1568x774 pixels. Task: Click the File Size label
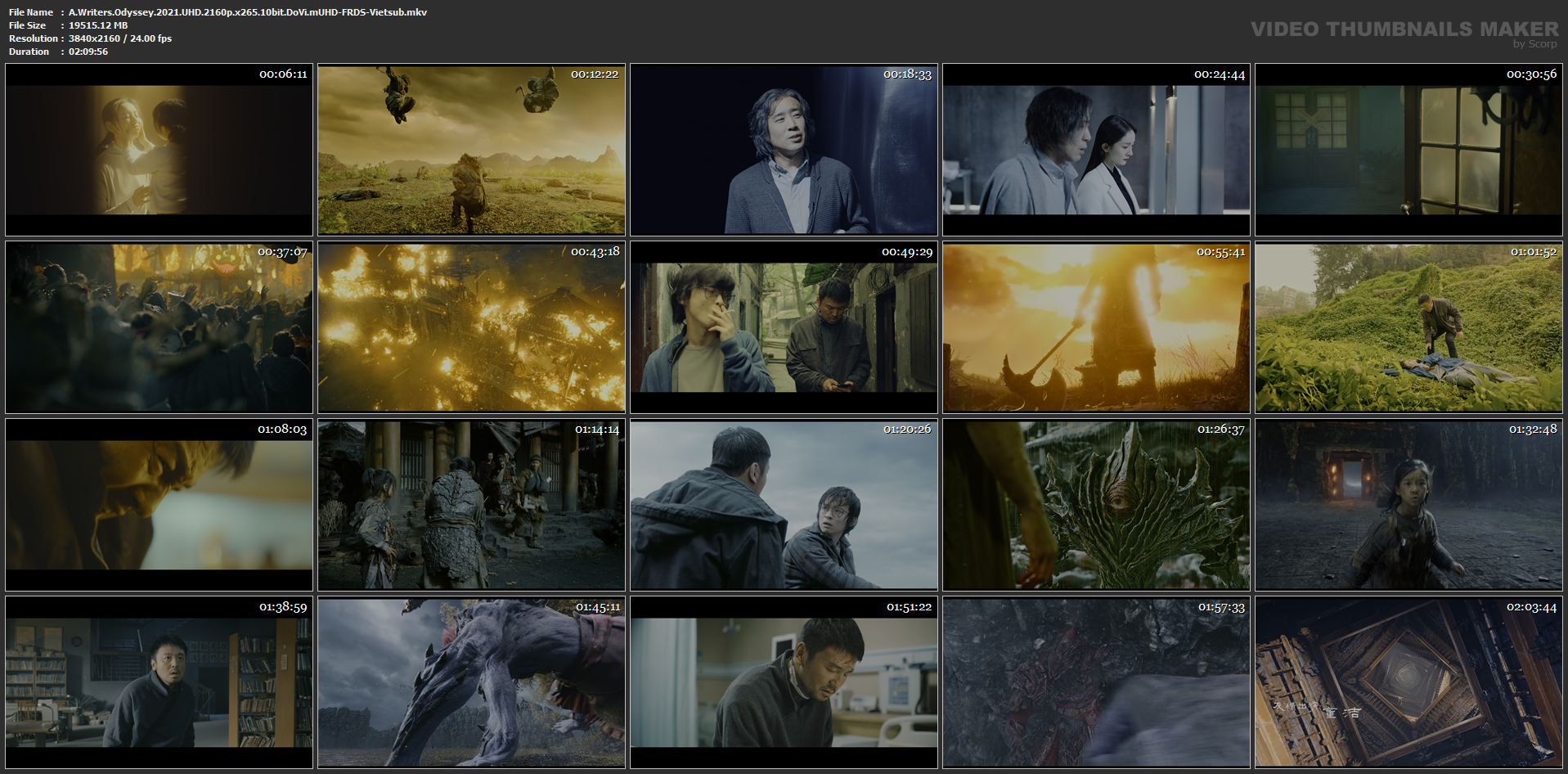(28, 25)
